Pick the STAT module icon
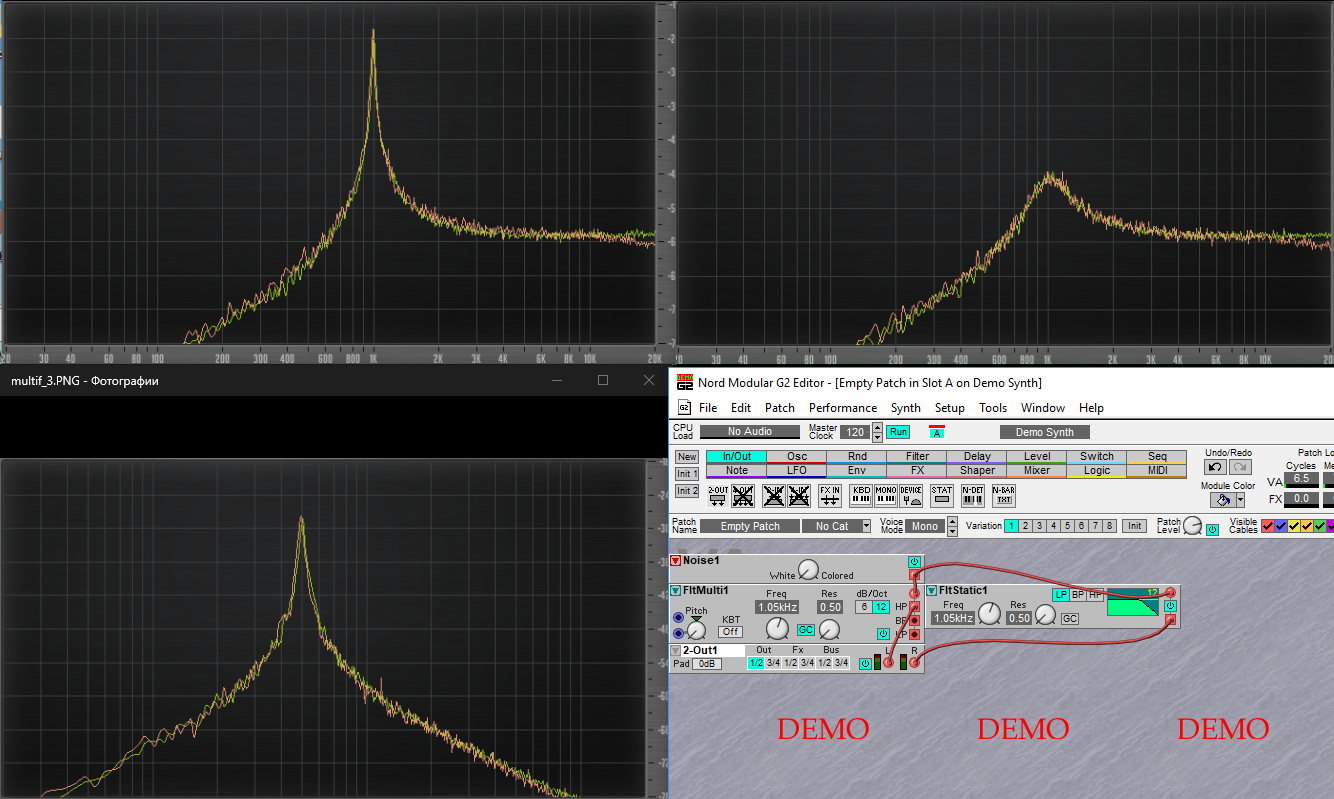This screenshot has width=1334, height=799. point(942,495)
